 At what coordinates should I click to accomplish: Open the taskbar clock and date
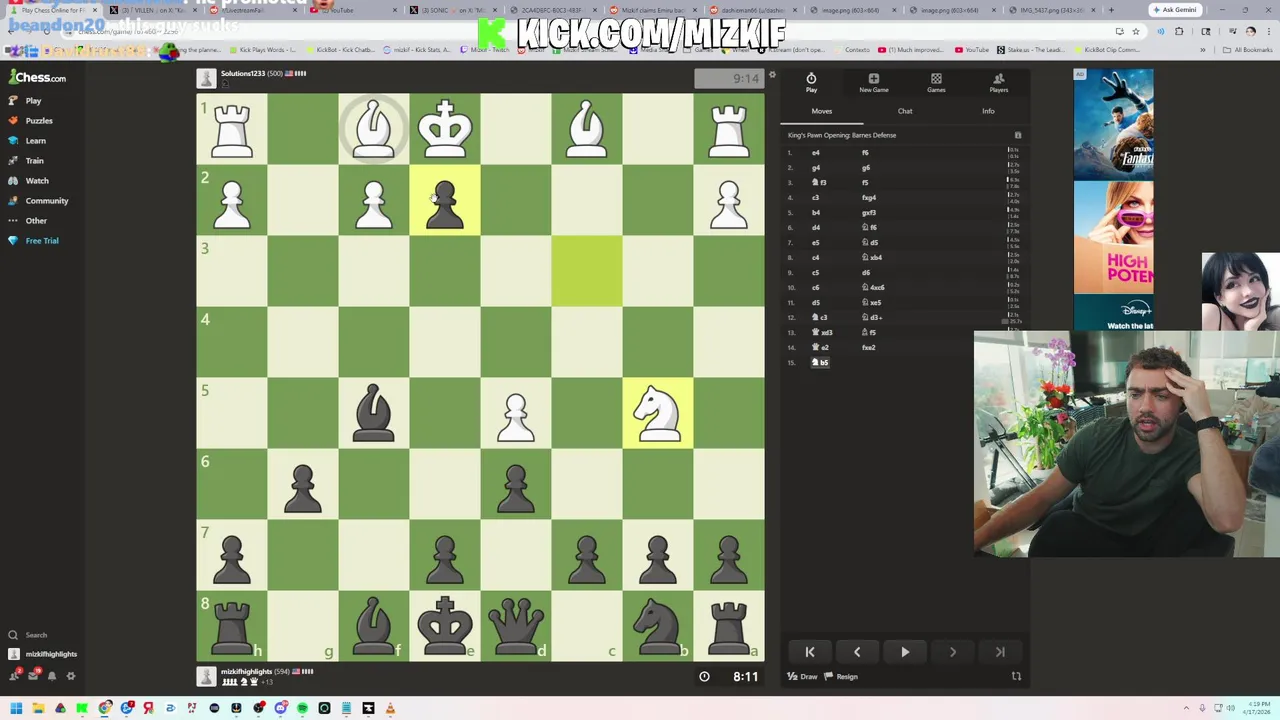(1259, 709)
